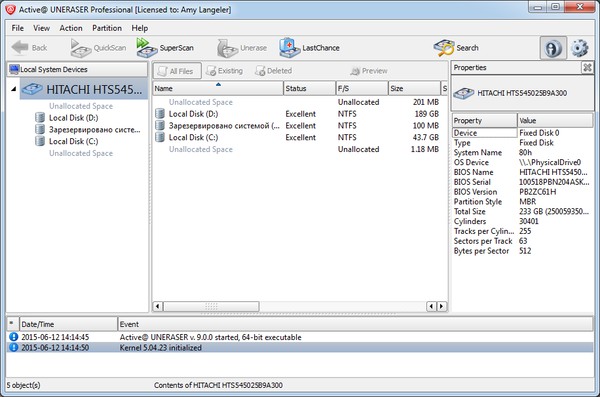Select the Partition Style property row
The image size is (600, 397).
click(522, 202)
